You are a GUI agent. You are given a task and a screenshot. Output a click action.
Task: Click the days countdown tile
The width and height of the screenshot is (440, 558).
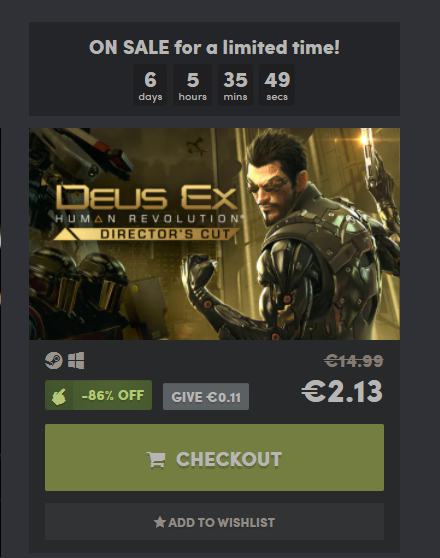(150, 85)
